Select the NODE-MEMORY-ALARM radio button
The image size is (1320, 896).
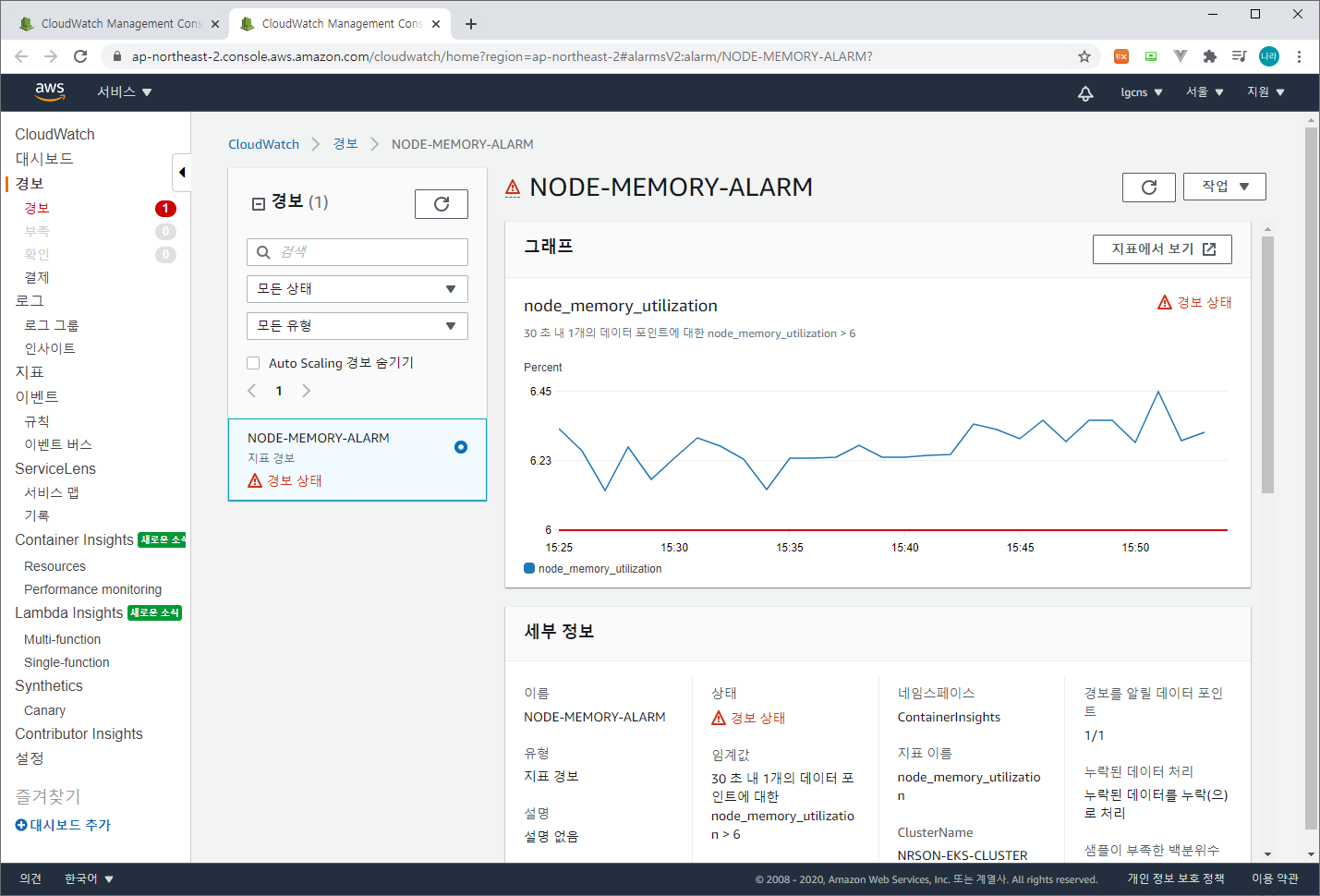(x=461, y=447)
